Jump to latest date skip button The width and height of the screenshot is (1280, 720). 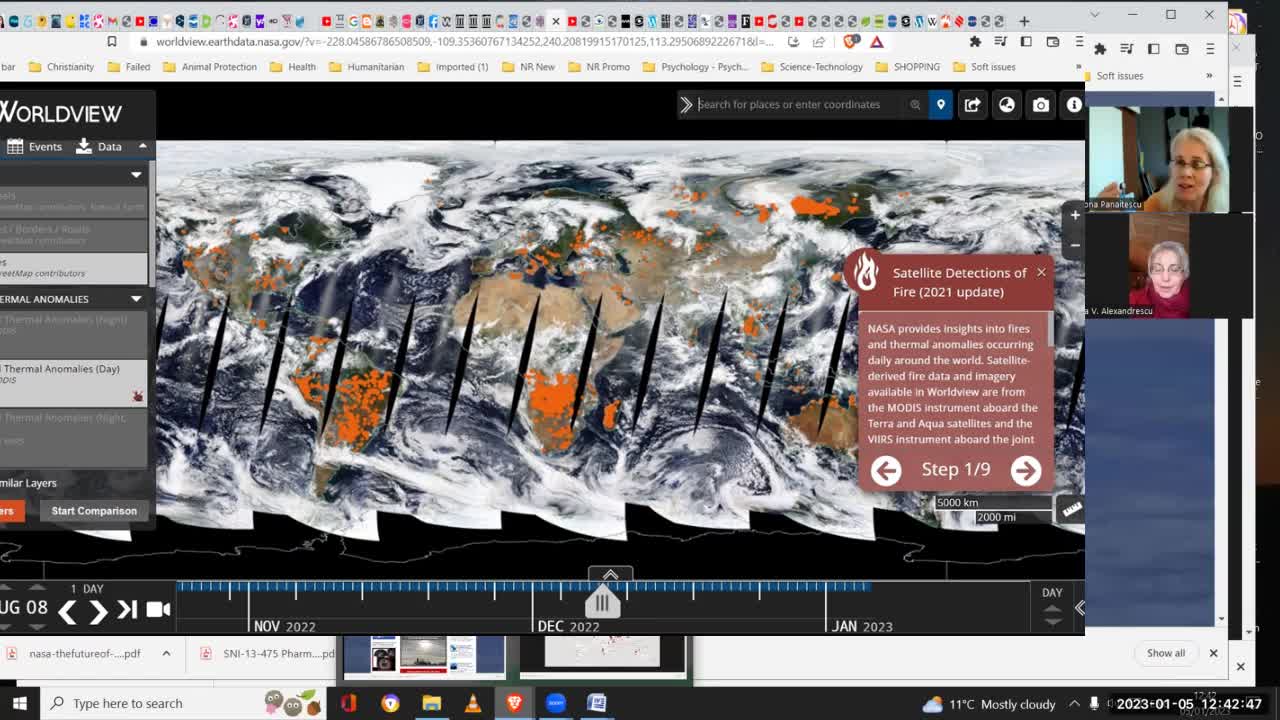click(127, 609)
